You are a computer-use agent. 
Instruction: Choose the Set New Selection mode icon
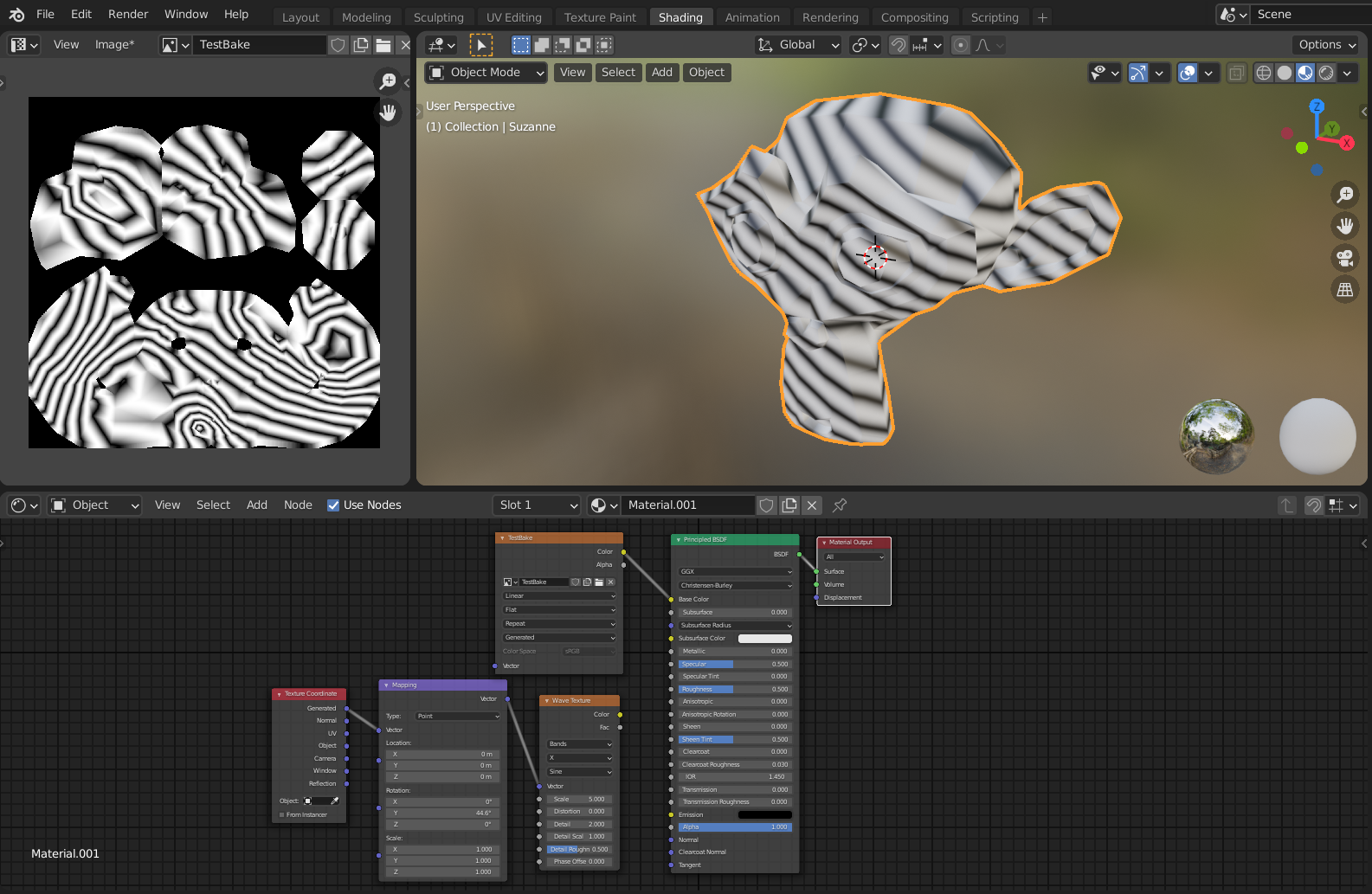click(x=521, y=45)
